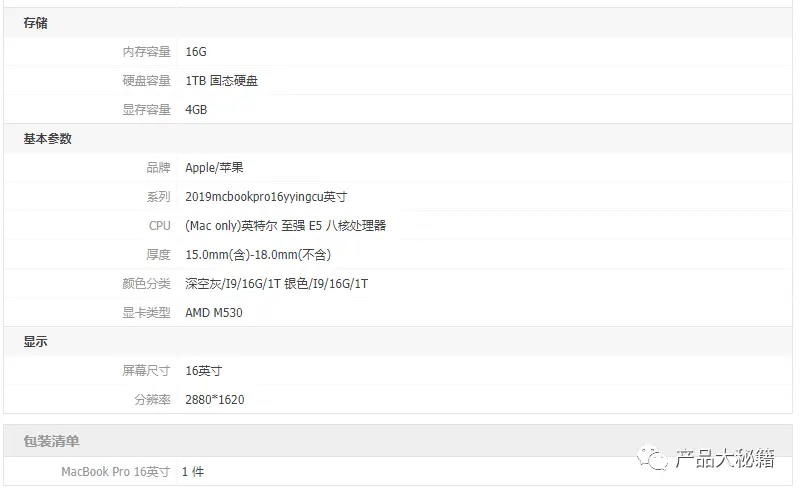Select the 内存容量 label
The height and width of the screenshot is (493, 800).
[146, 52]
